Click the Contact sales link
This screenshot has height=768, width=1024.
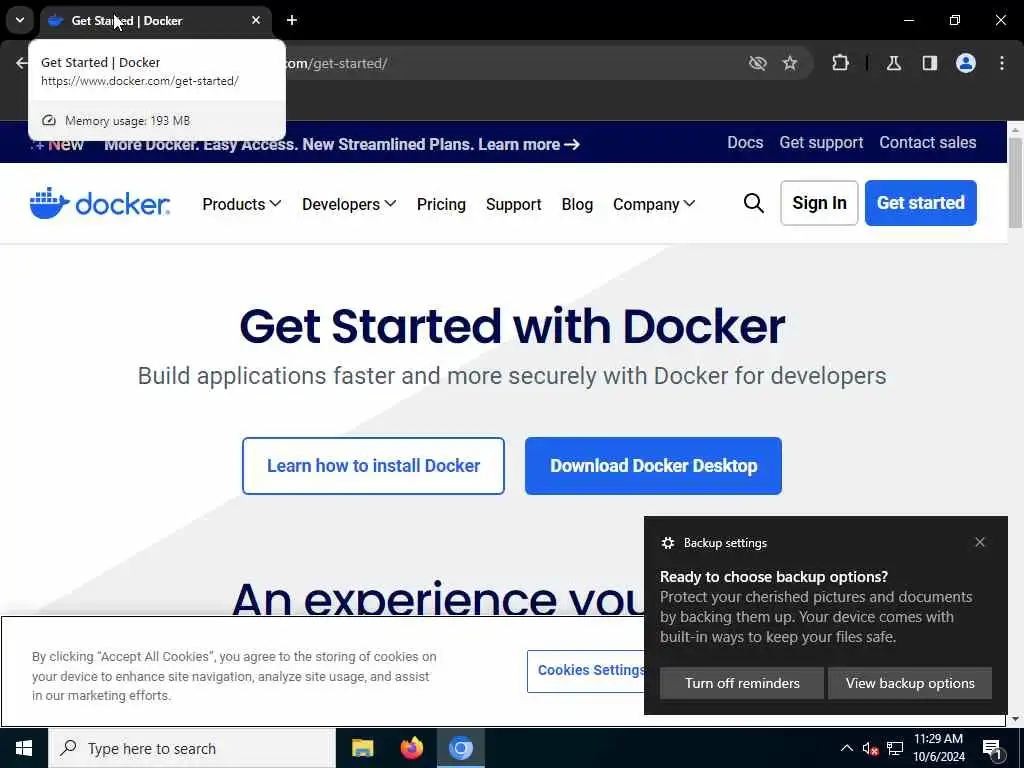(927, 142)
